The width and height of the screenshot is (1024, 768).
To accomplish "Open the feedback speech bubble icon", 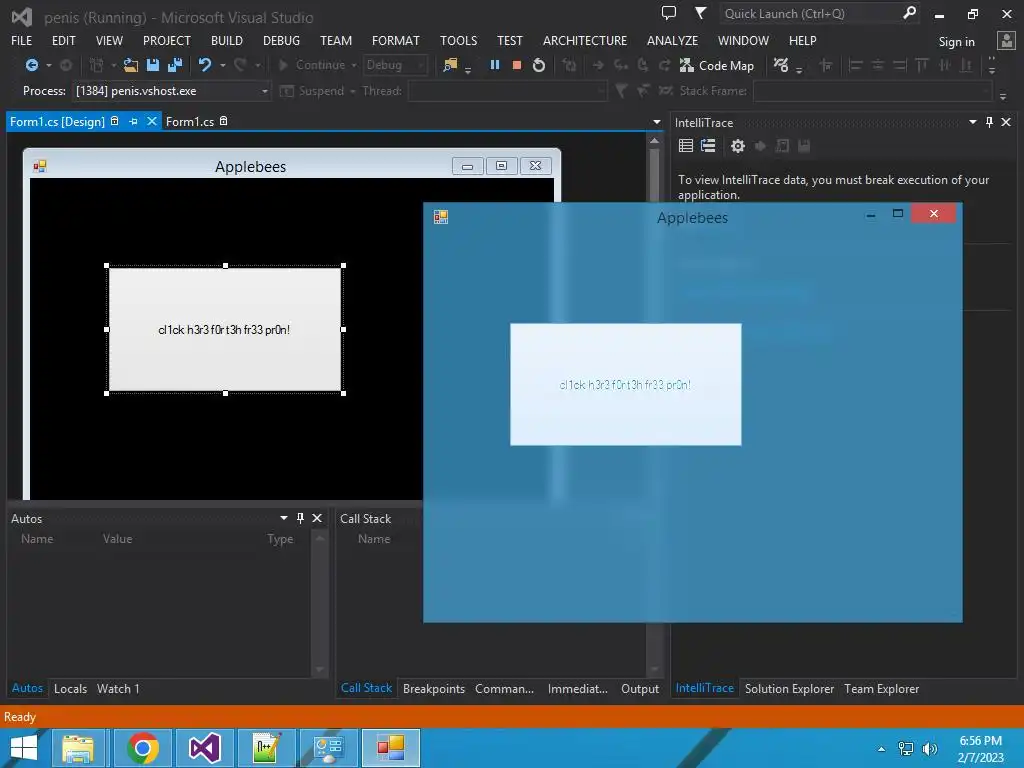I will [669, 13].
